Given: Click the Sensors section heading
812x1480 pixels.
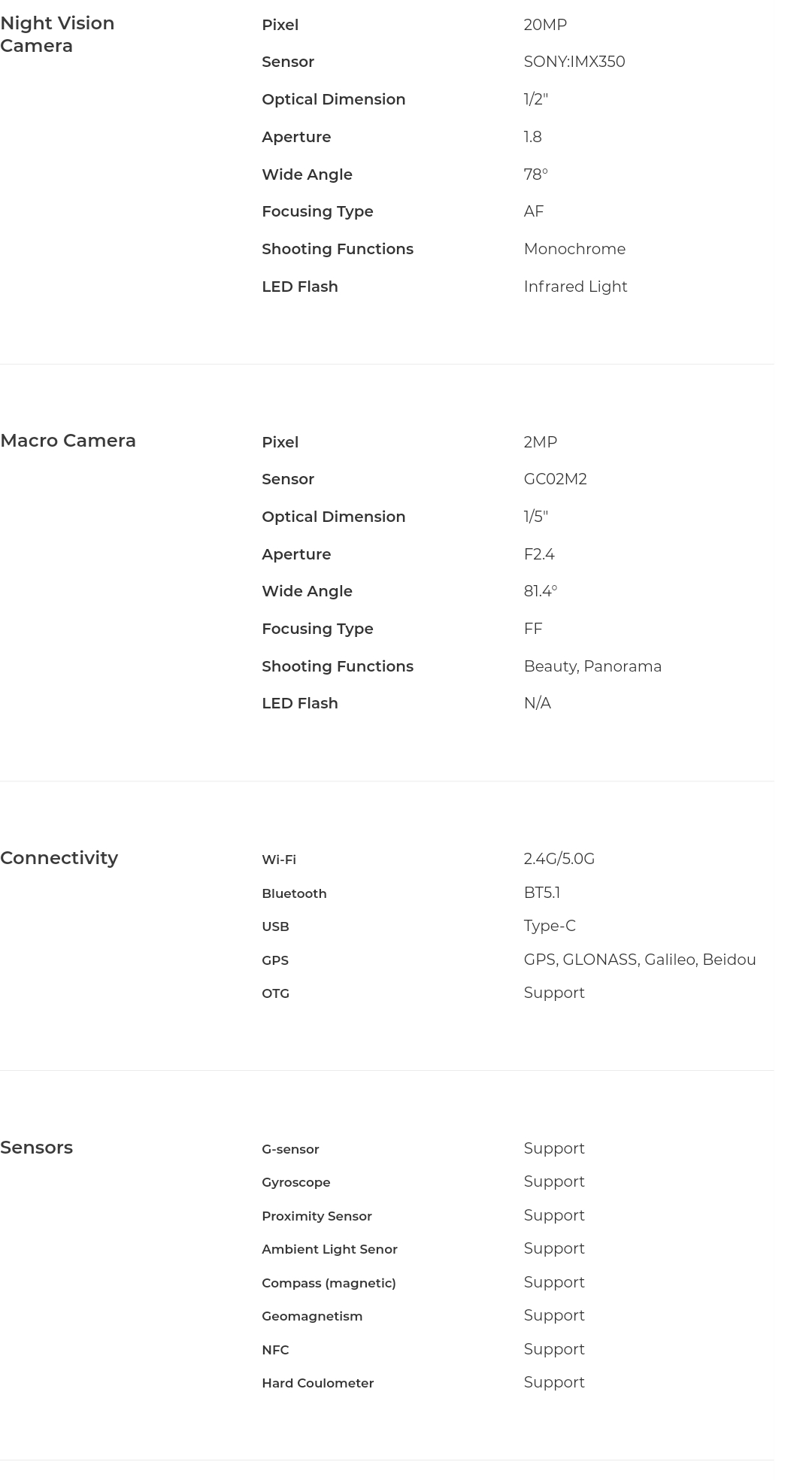Looking at the screenshot, I should pos(36,1148).
